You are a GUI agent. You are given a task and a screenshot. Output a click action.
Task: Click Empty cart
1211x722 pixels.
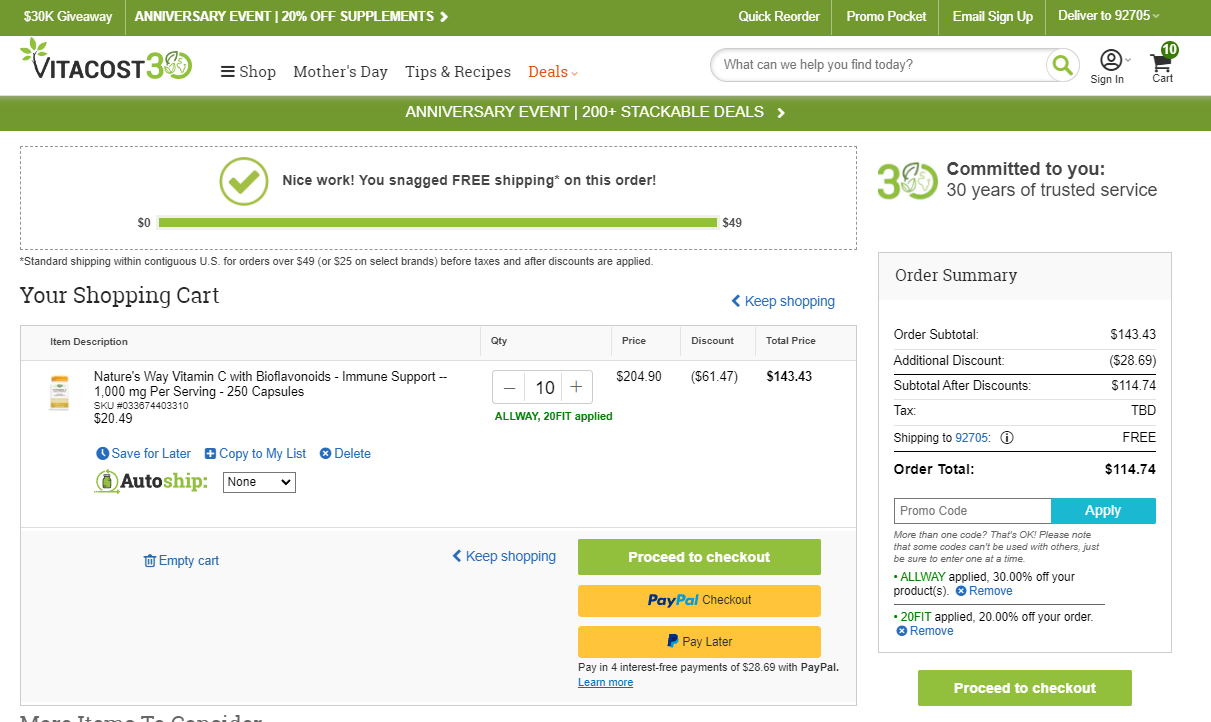(x=181, y=561)
